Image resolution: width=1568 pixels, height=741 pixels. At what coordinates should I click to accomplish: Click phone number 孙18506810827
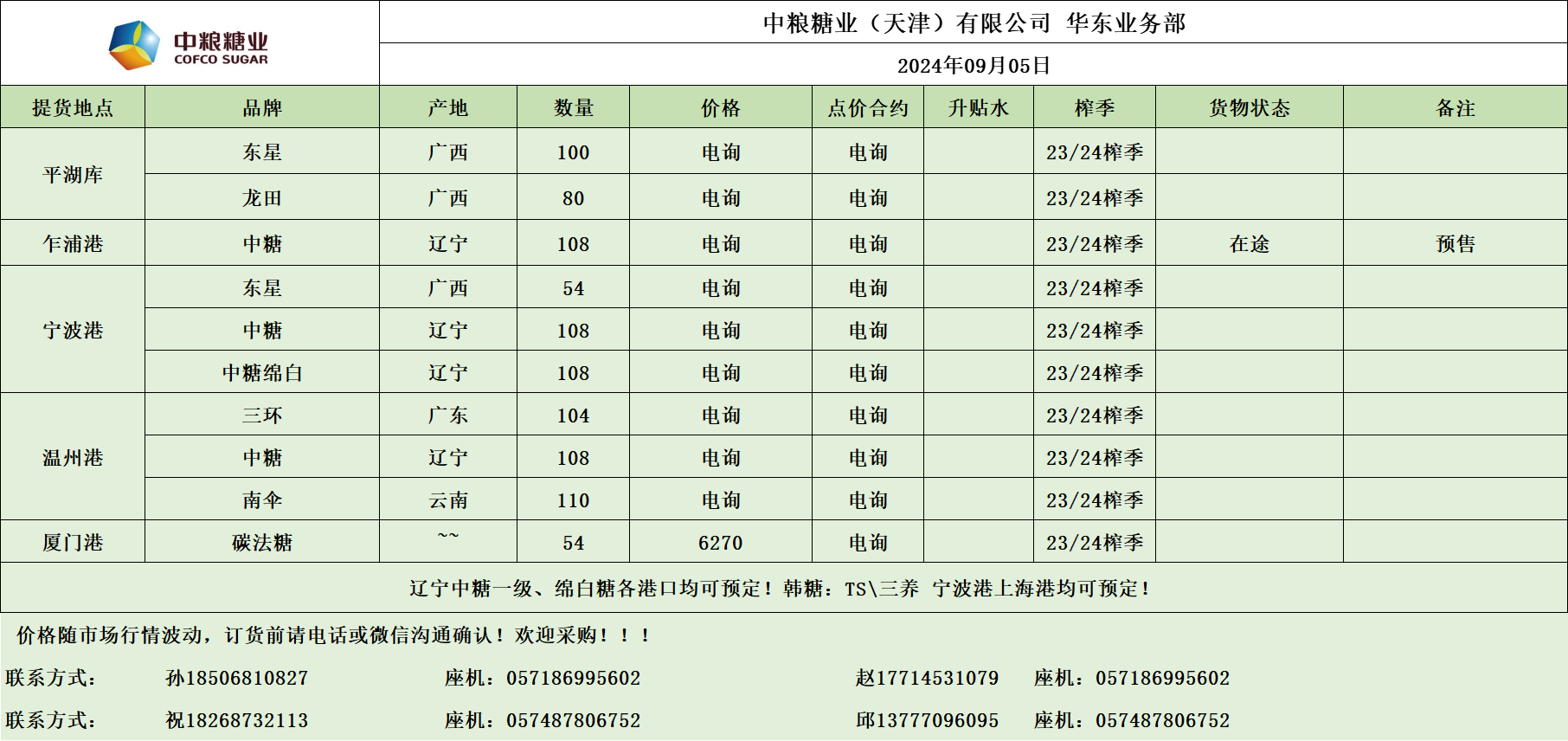point(237,678)
